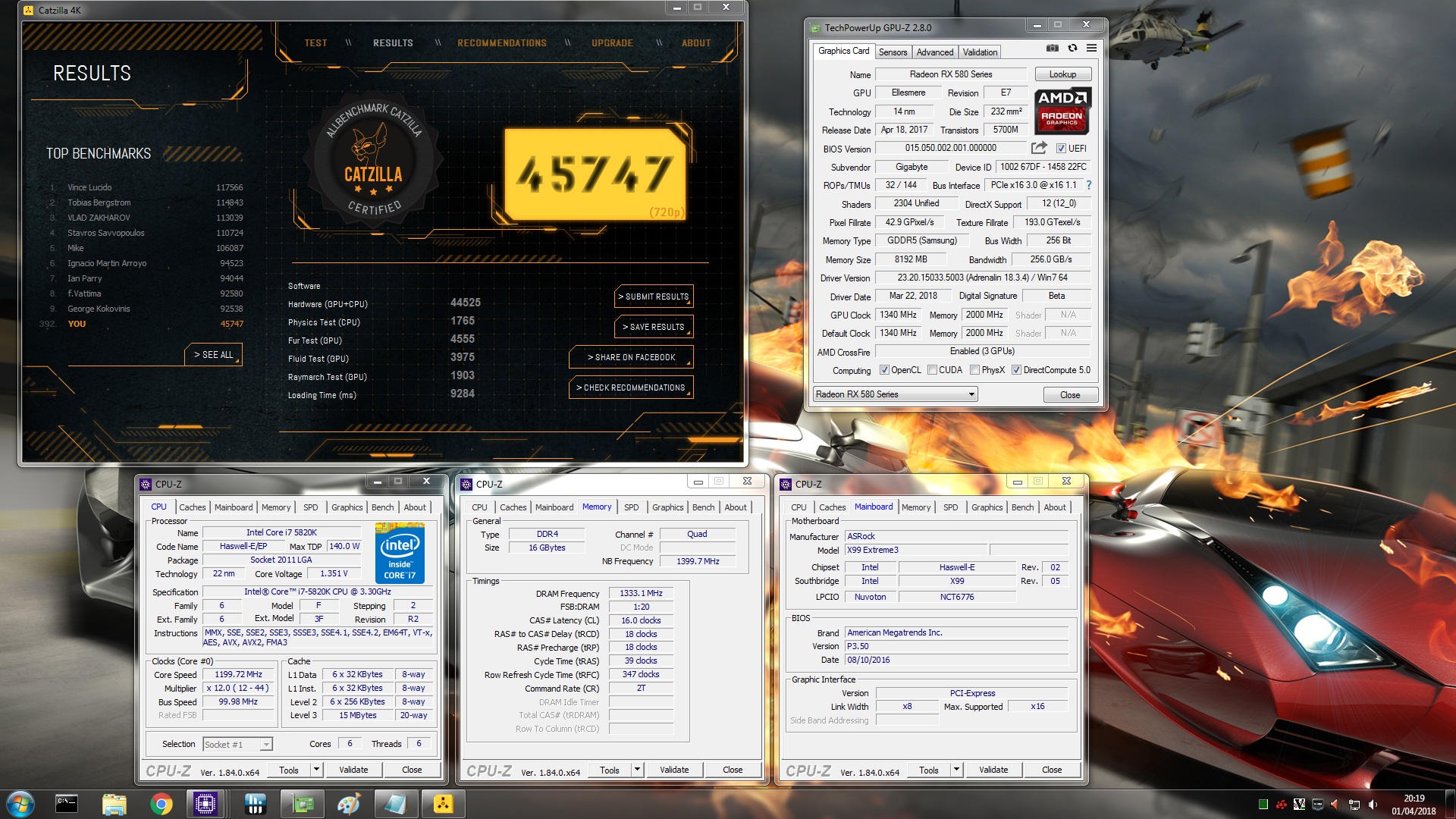Click the Mainboard CPU-Z window title icon
This screenshot has height=819, width=1456.
coord(786,484)
